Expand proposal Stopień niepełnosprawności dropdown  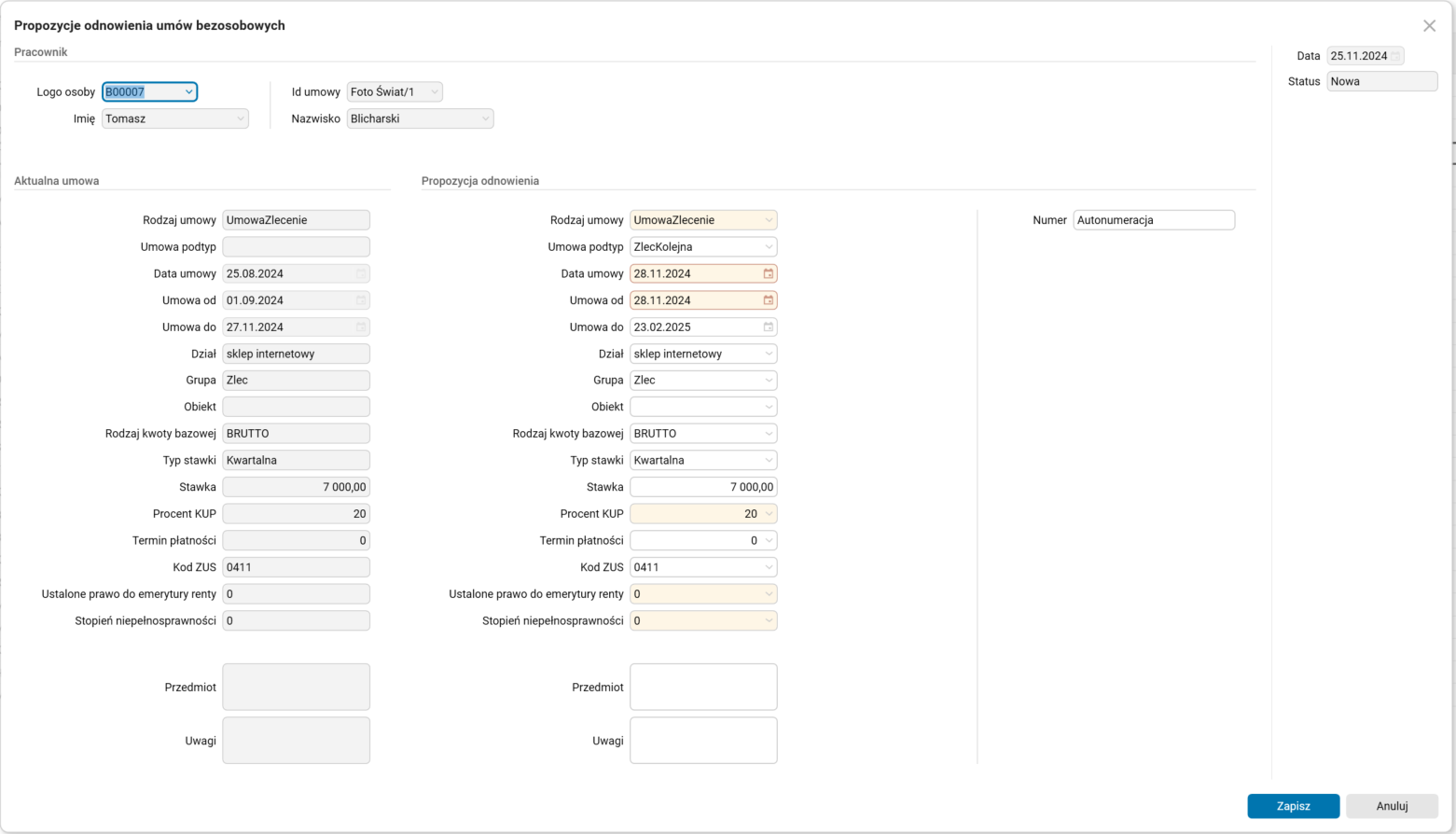point(769,620)
